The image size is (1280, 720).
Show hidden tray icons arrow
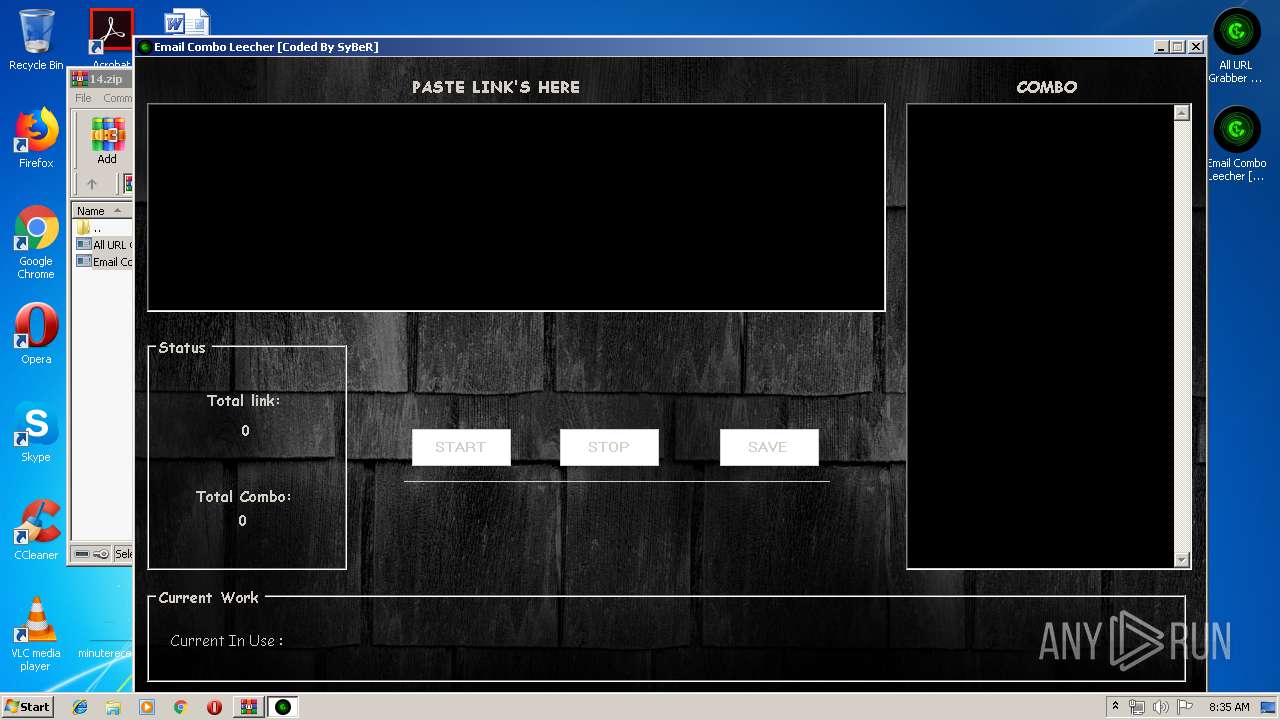[1115, 707]
